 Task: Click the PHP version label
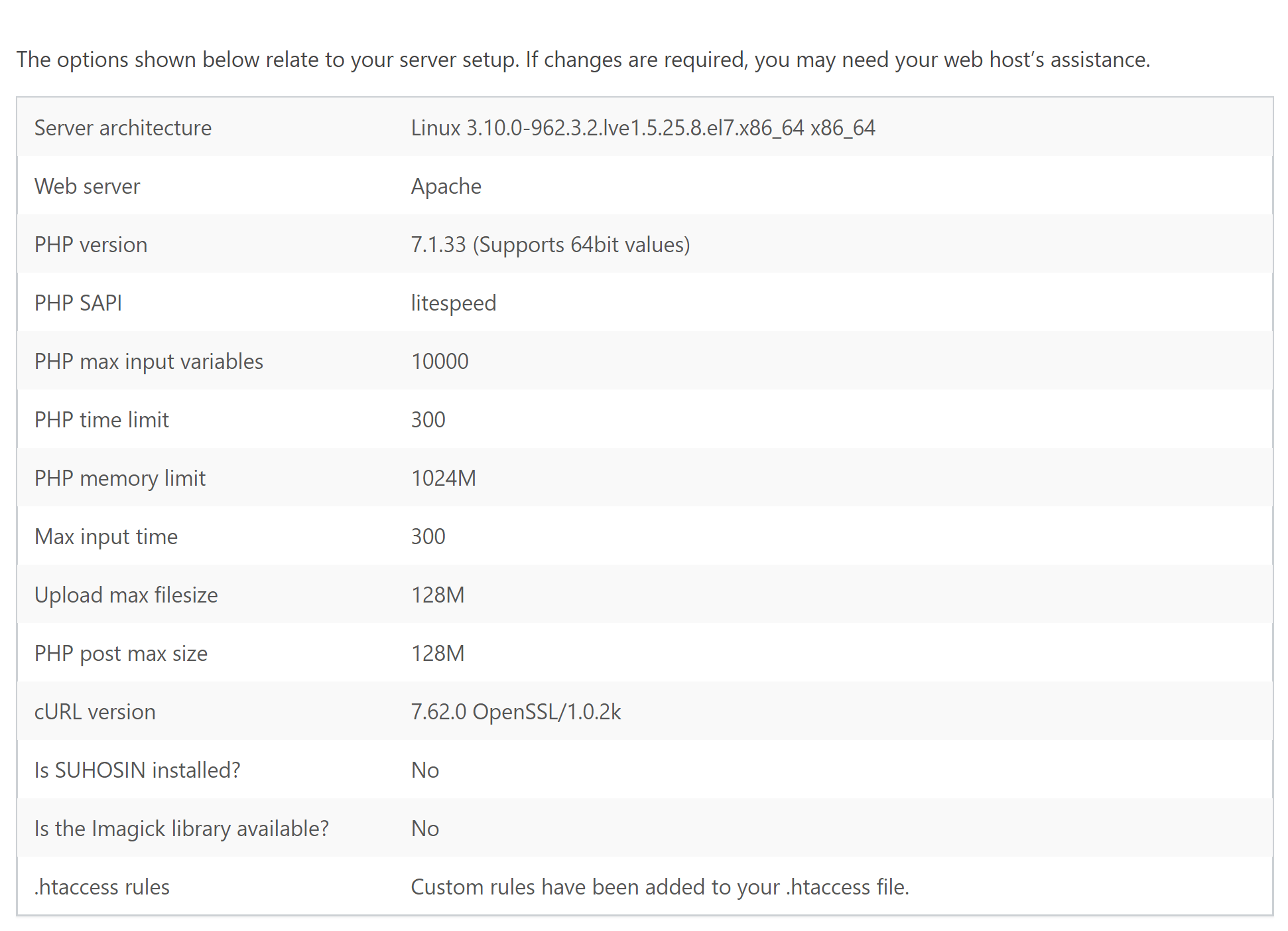pyautogui.click(x=90, y=244)
